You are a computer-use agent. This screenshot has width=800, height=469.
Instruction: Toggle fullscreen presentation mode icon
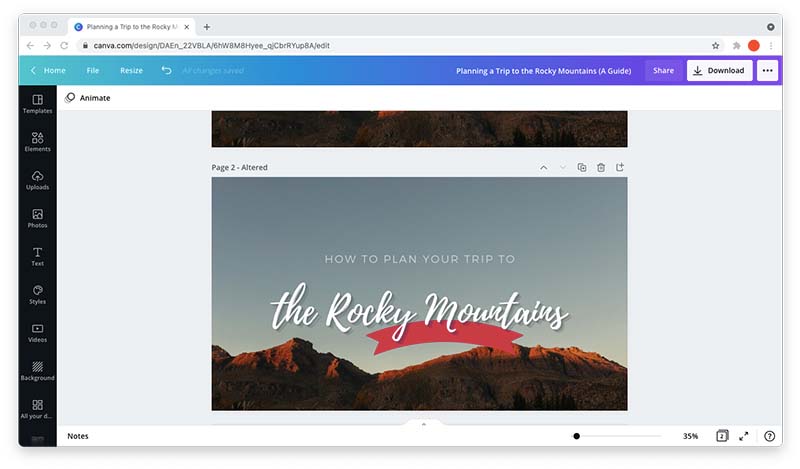pos(744,436)
